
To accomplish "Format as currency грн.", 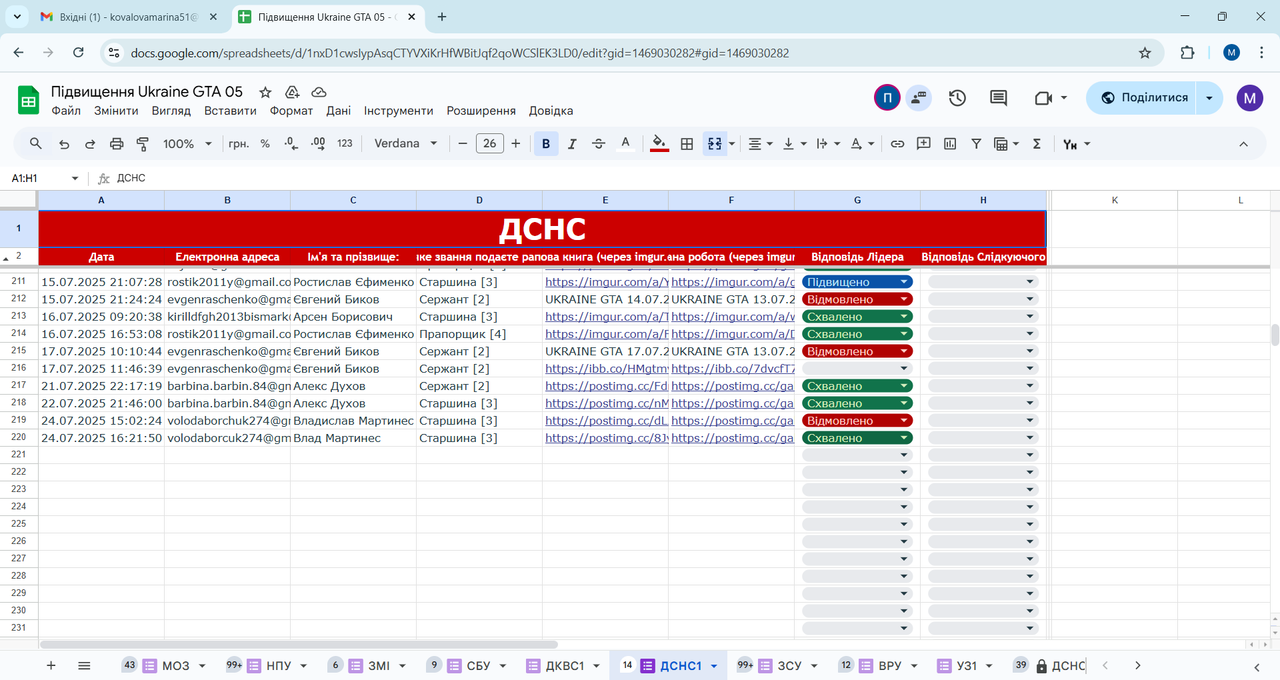I will click(239, 144).
